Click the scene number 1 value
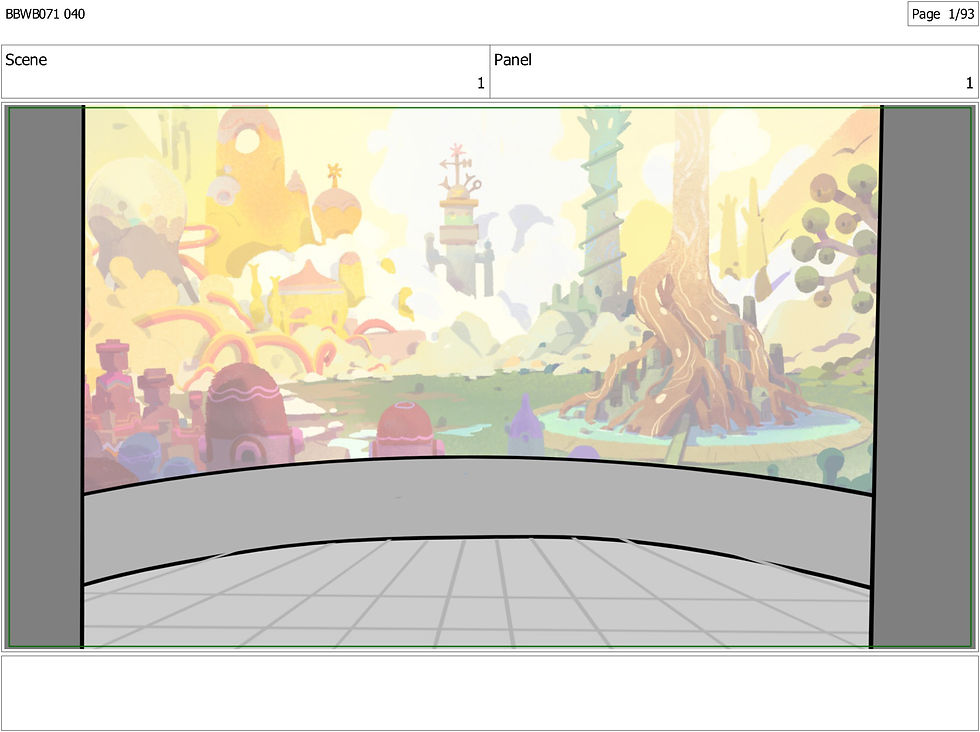 pyautogui.click(x=481, y=83)
